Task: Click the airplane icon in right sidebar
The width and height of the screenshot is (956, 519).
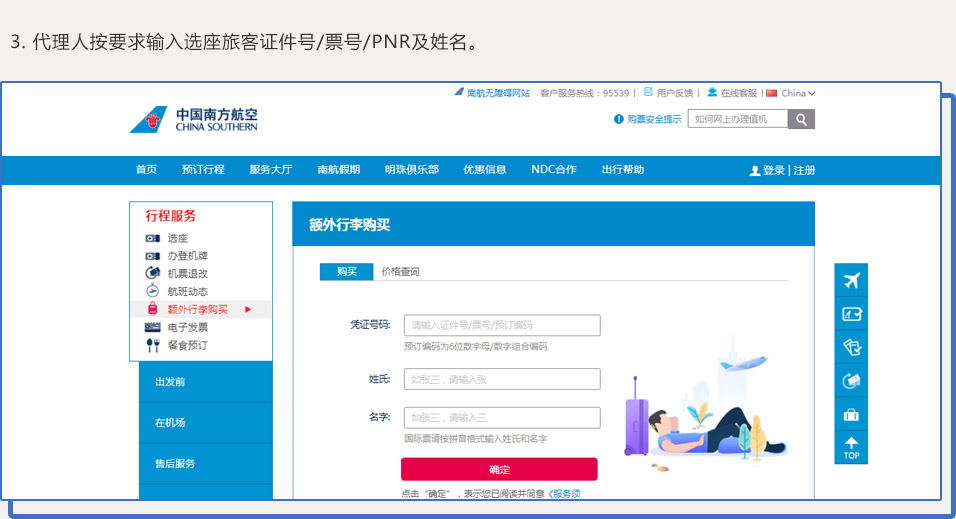Action: click(851, 280)
